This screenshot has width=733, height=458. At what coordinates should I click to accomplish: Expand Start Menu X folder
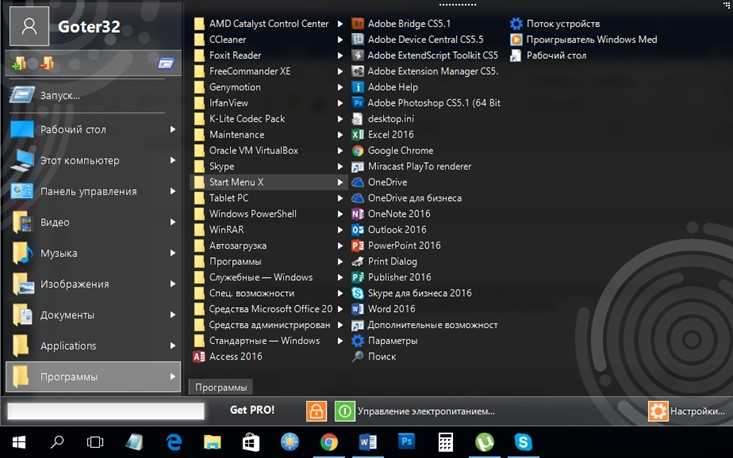[269, 182]
